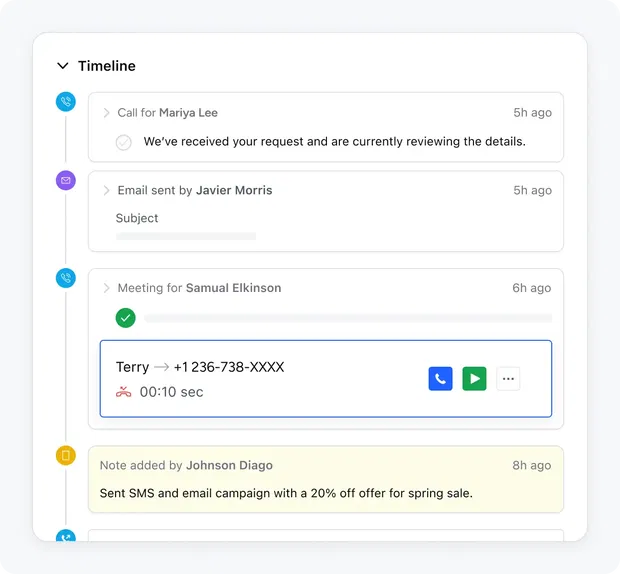This screenshot has width=620, height=574.
Task: Click the 6h ago timestamp on meeting
Action: point(532,288)
